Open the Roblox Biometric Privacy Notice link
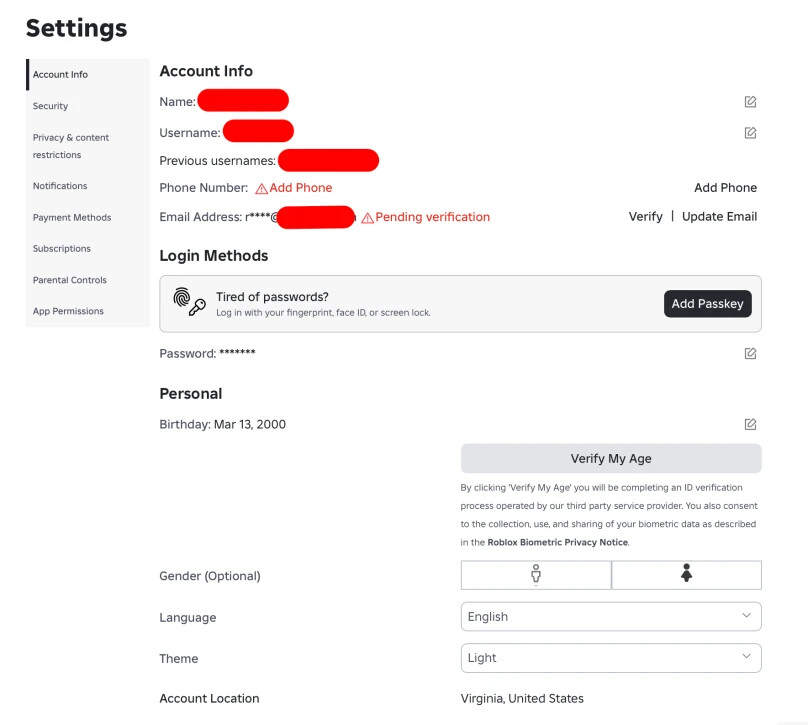The width and height of the screenshot is (808, 725). (x=558, y=542)
